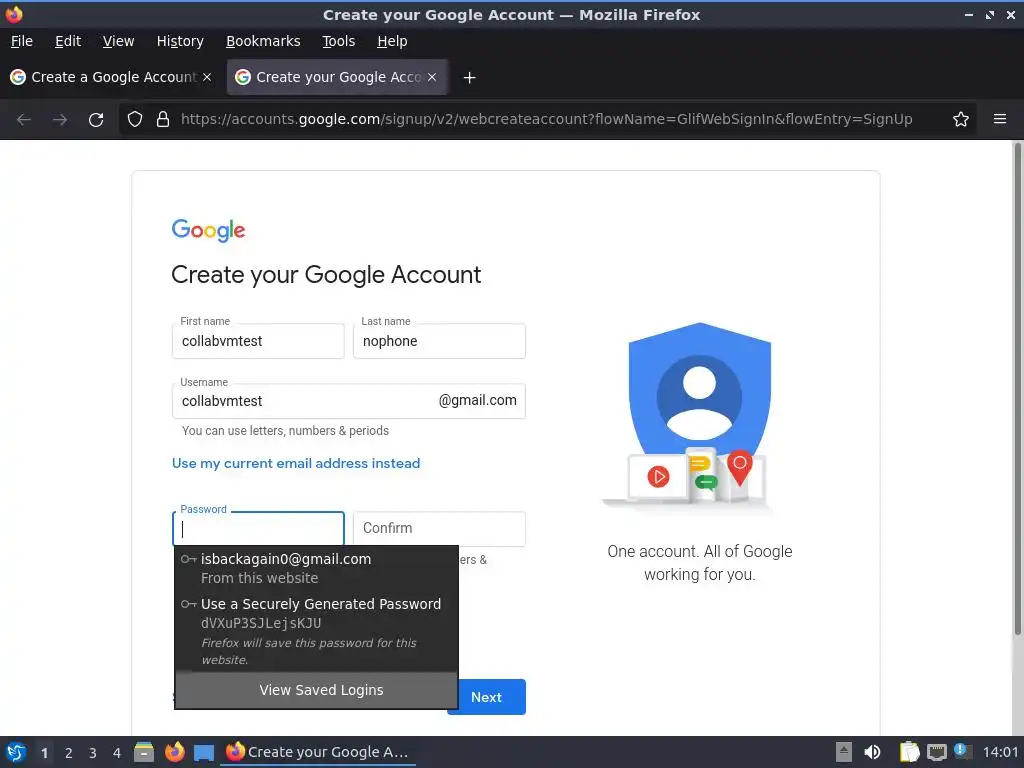1024x768 pixels.
Task: Close the 'Create a Google Account' tab
Action: point(207,77)
